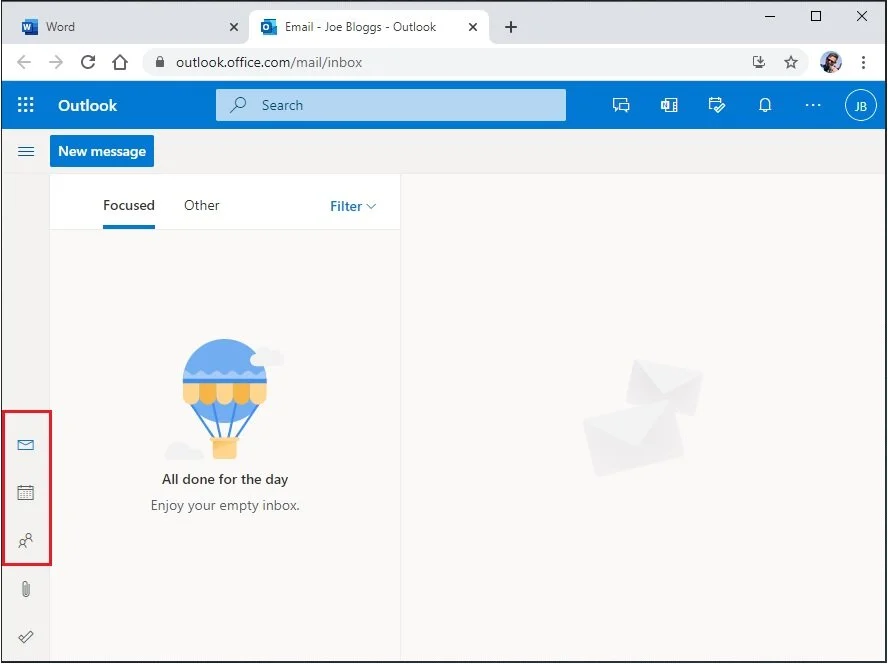Bookmark this page with the star
Image resolution: width=888 pixels, height=664 pixels.
pyautogui.click(x=791, y=62)
